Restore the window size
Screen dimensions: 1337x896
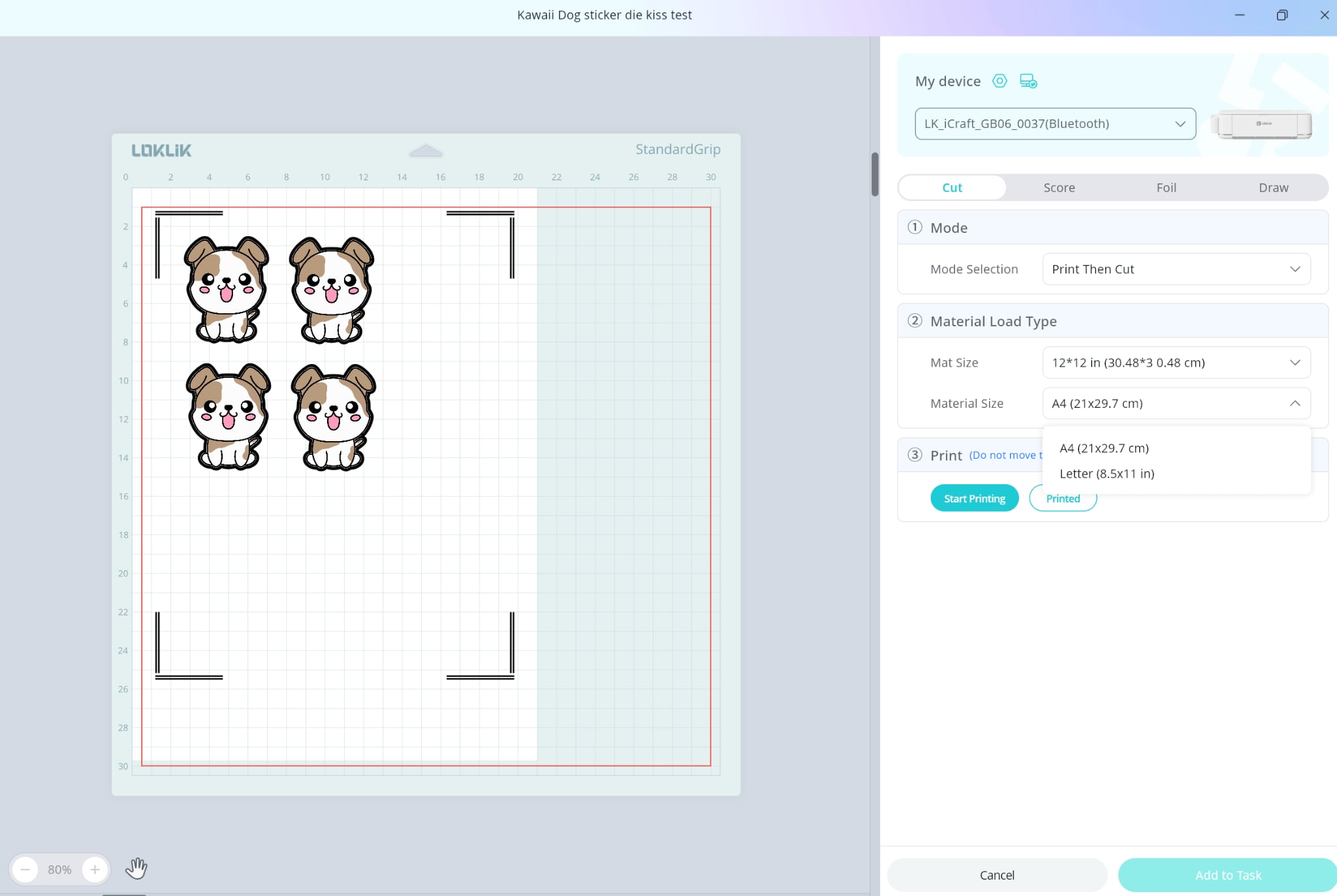[1282, 15]
